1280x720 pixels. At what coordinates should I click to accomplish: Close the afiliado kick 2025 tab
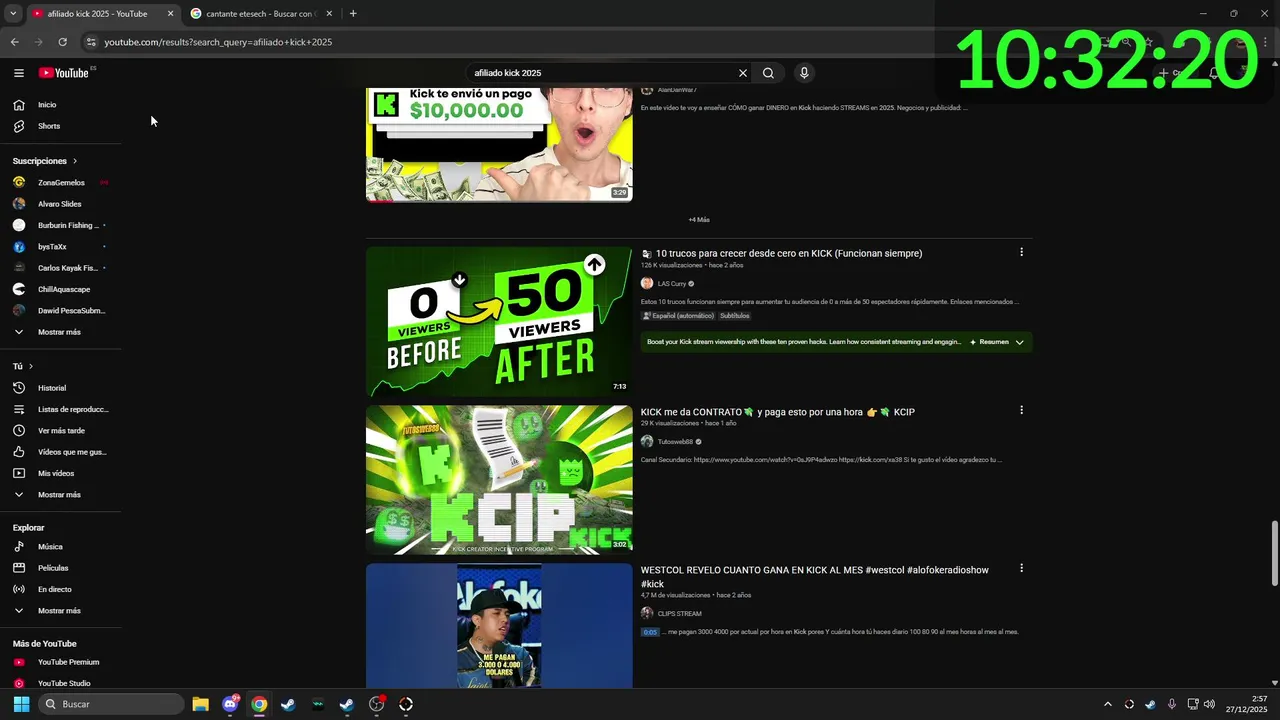(x=170, y=14)
